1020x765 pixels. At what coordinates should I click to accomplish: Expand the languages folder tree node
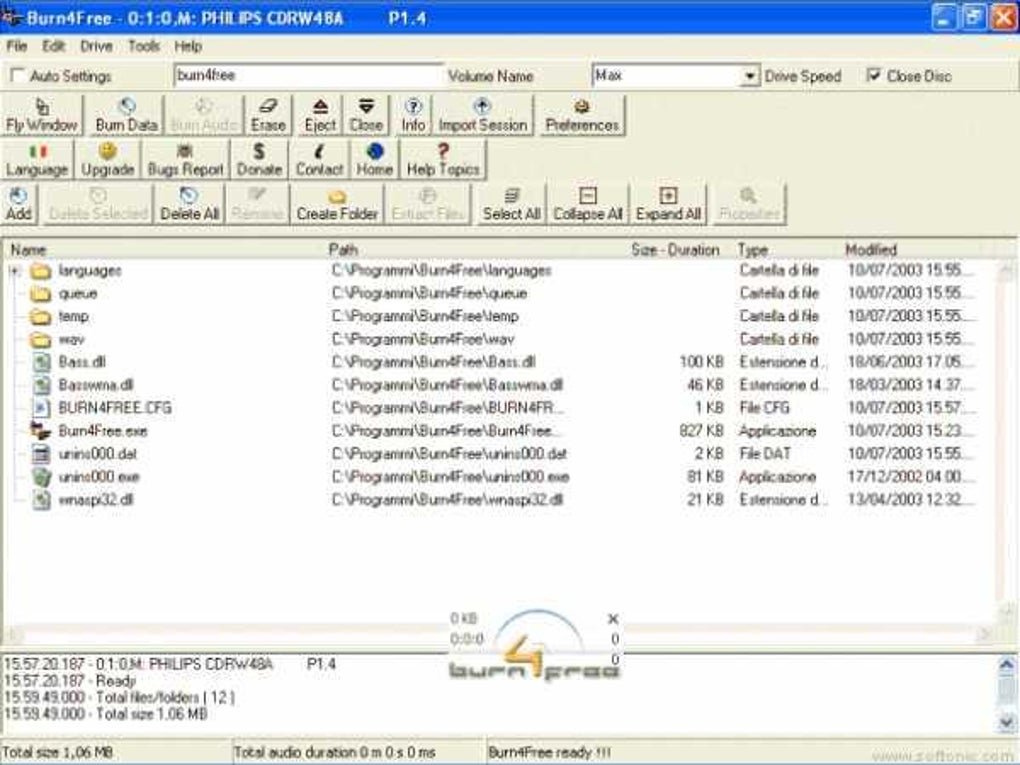[x=15, y=271]
